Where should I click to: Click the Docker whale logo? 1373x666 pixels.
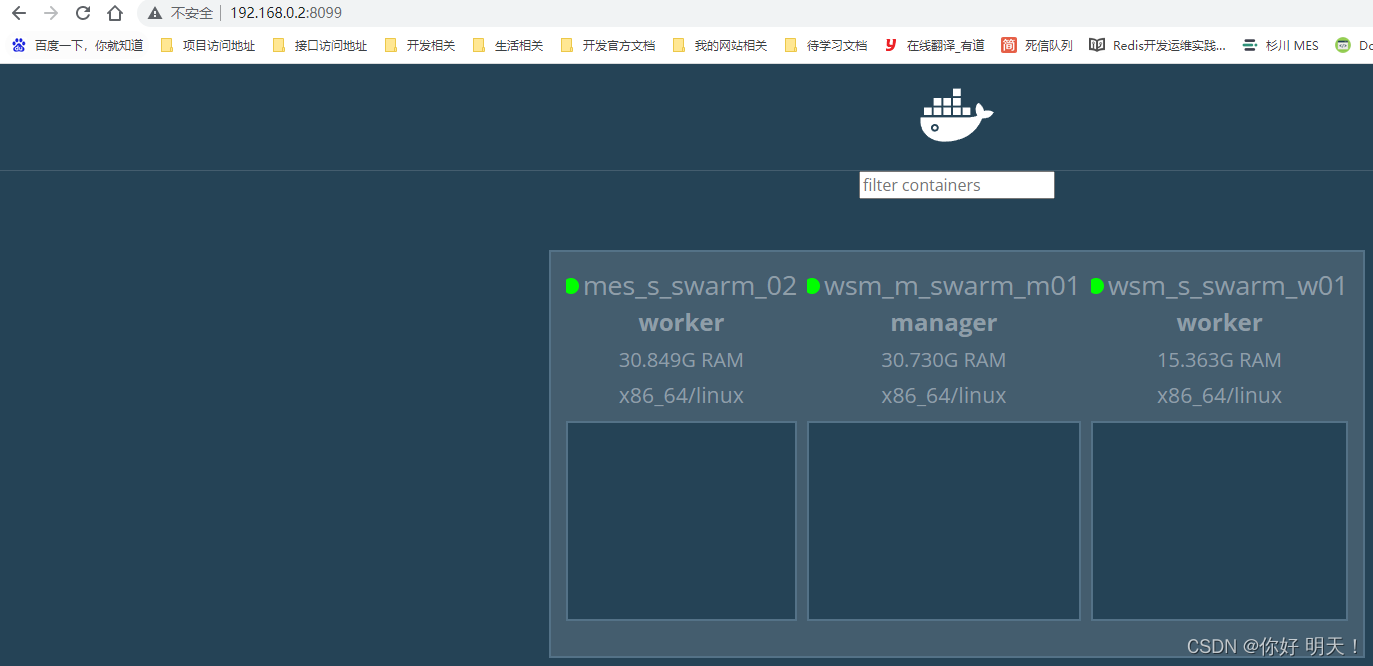click(956, 115)
